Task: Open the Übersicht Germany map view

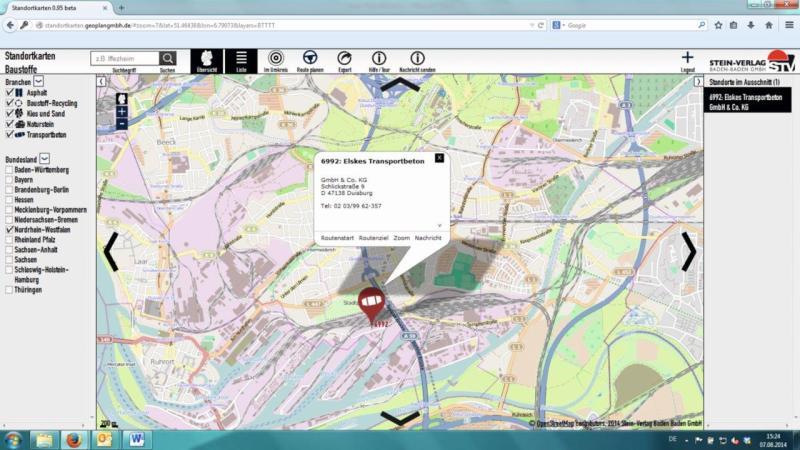Action: pos(207,60)
